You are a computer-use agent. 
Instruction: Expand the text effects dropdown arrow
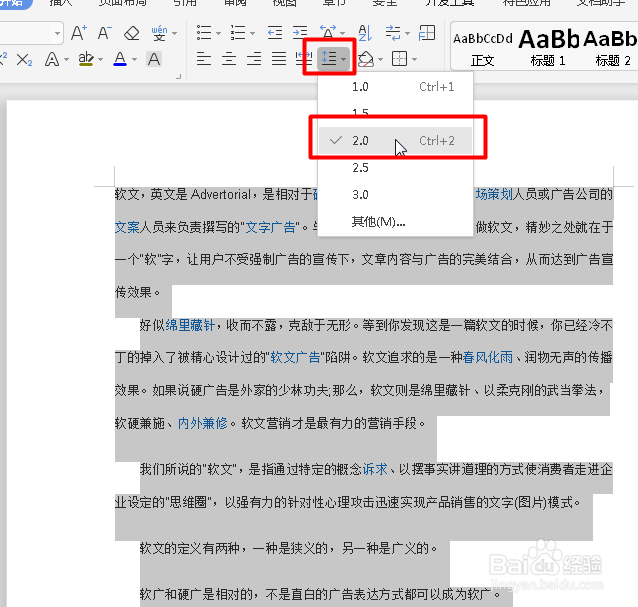(x=66, y=60)
